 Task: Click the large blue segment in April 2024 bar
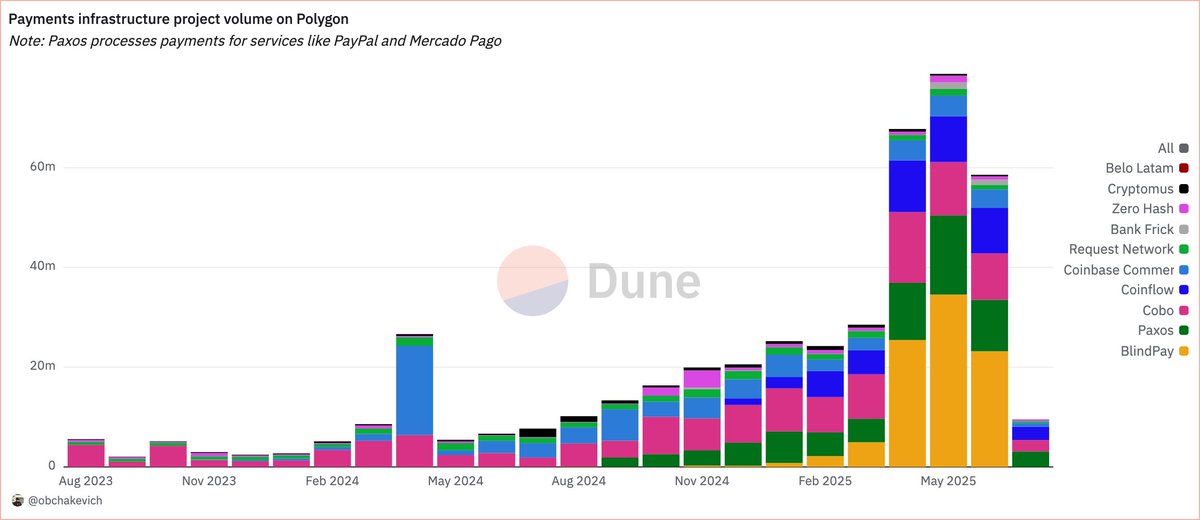coord(414,390)
